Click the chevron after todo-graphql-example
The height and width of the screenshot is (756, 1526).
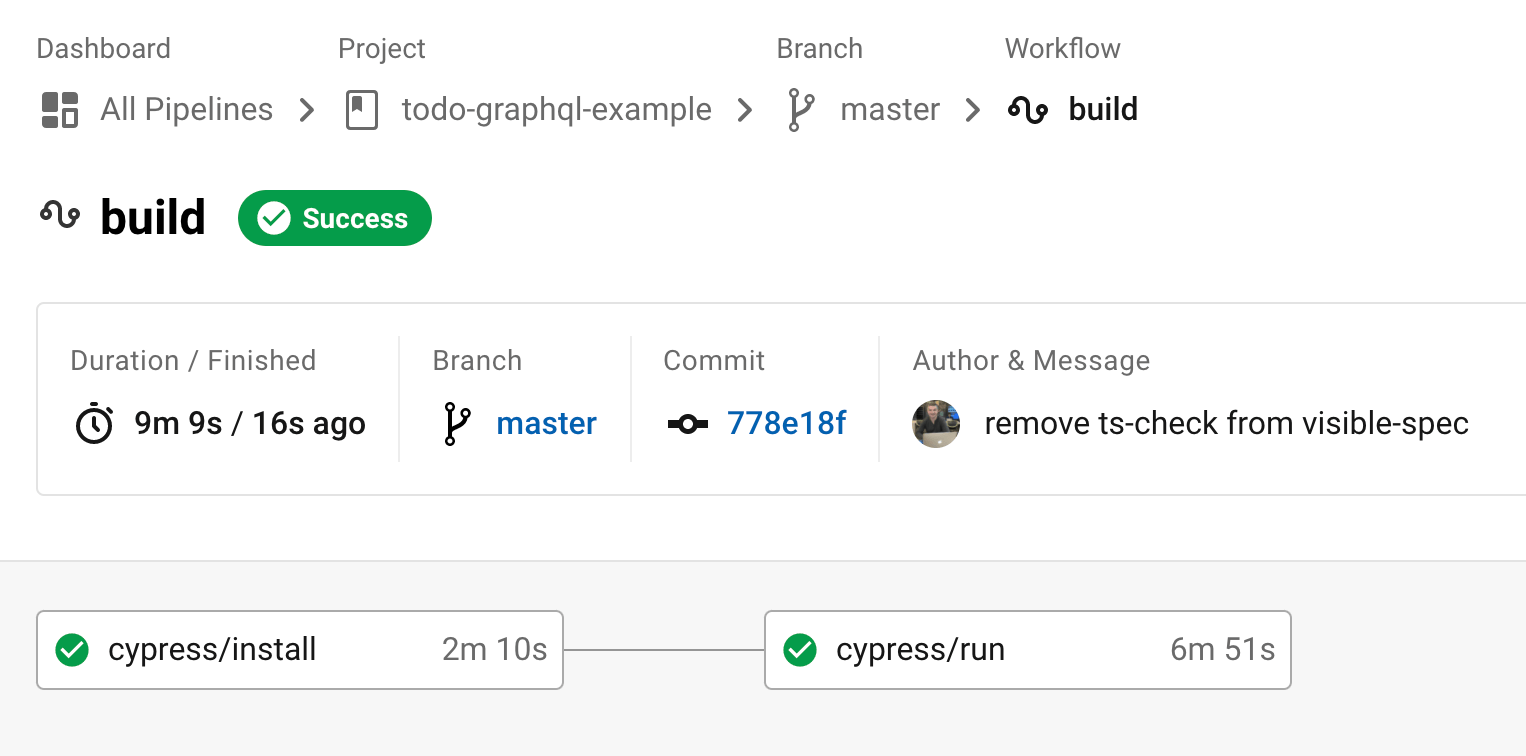pyautogui.click(x=744, y=110)
